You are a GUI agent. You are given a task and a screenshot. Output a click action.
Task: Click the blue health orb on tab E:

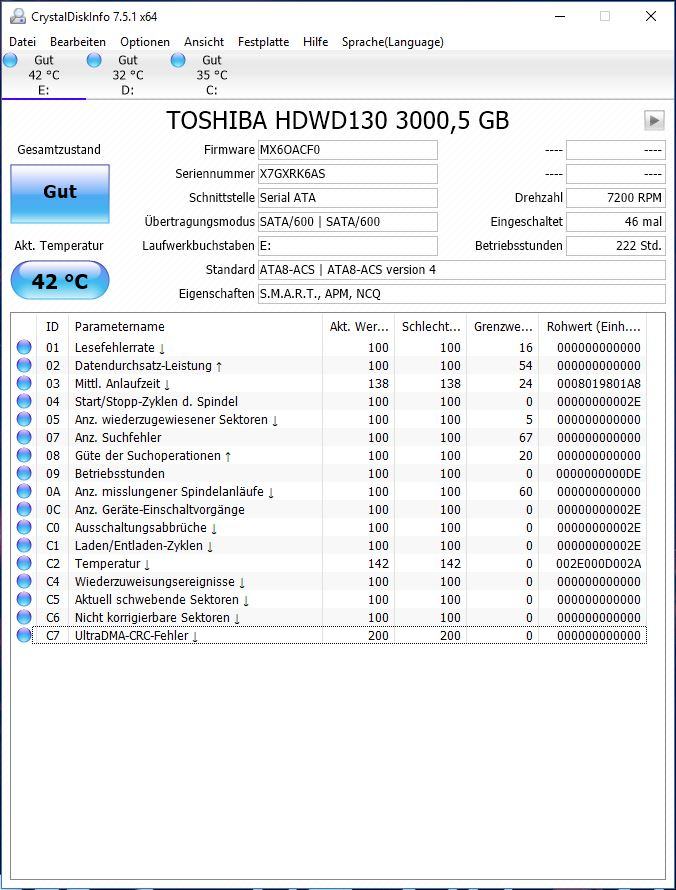coord(10,60)
